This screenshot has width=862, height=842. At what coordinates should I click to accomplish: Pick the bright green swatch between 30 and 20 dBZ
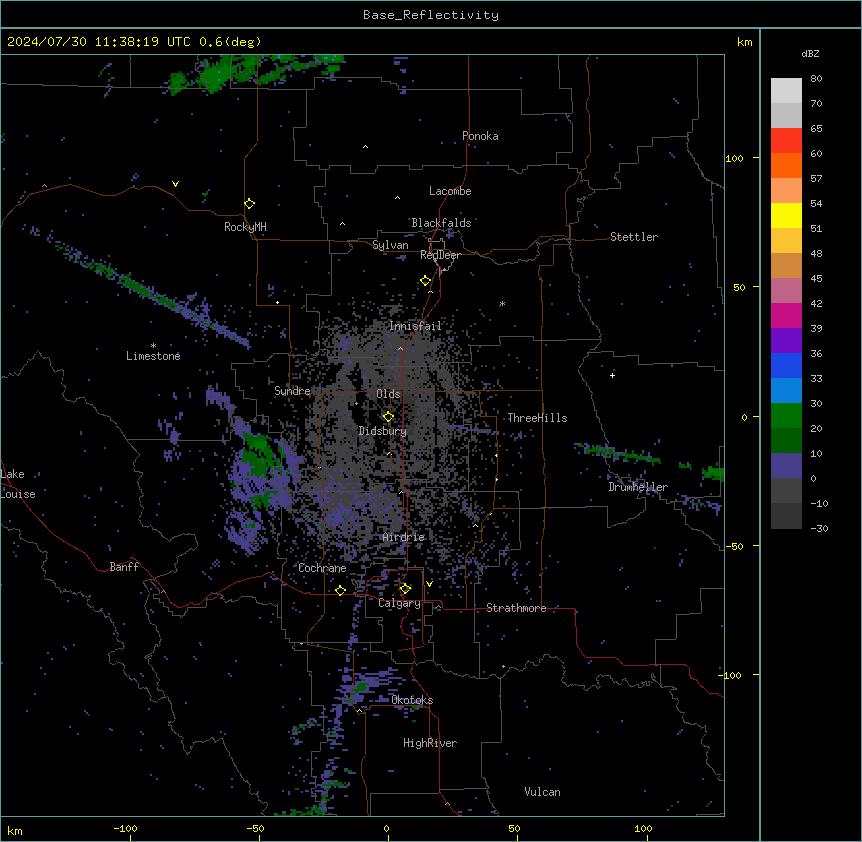coord(786,416)
